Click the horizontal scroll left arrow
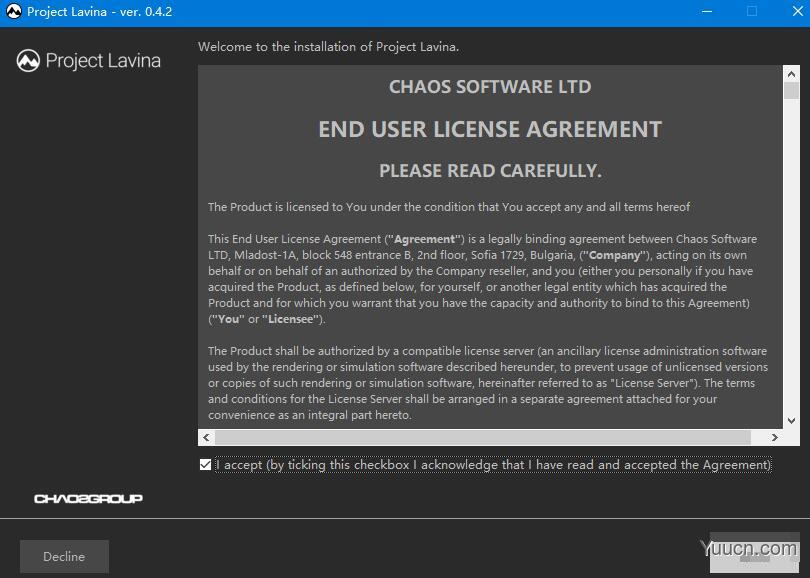The height and width of the screenshot is (578, 810). 207,438
